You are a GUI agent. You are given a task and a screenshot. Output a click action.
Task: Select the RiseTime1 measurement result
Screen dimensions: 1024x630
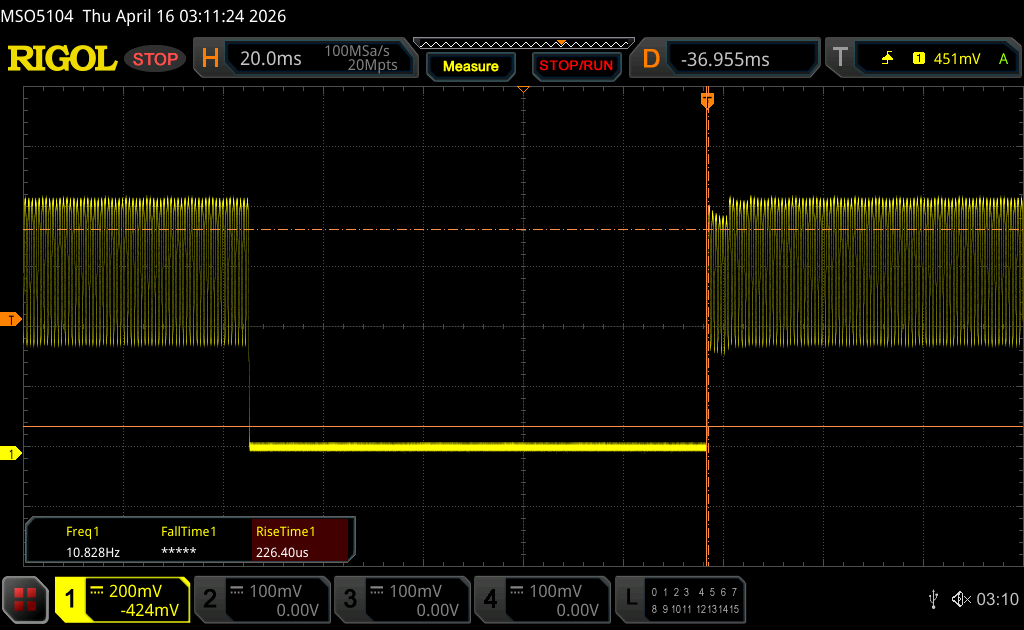coord(300,541)
